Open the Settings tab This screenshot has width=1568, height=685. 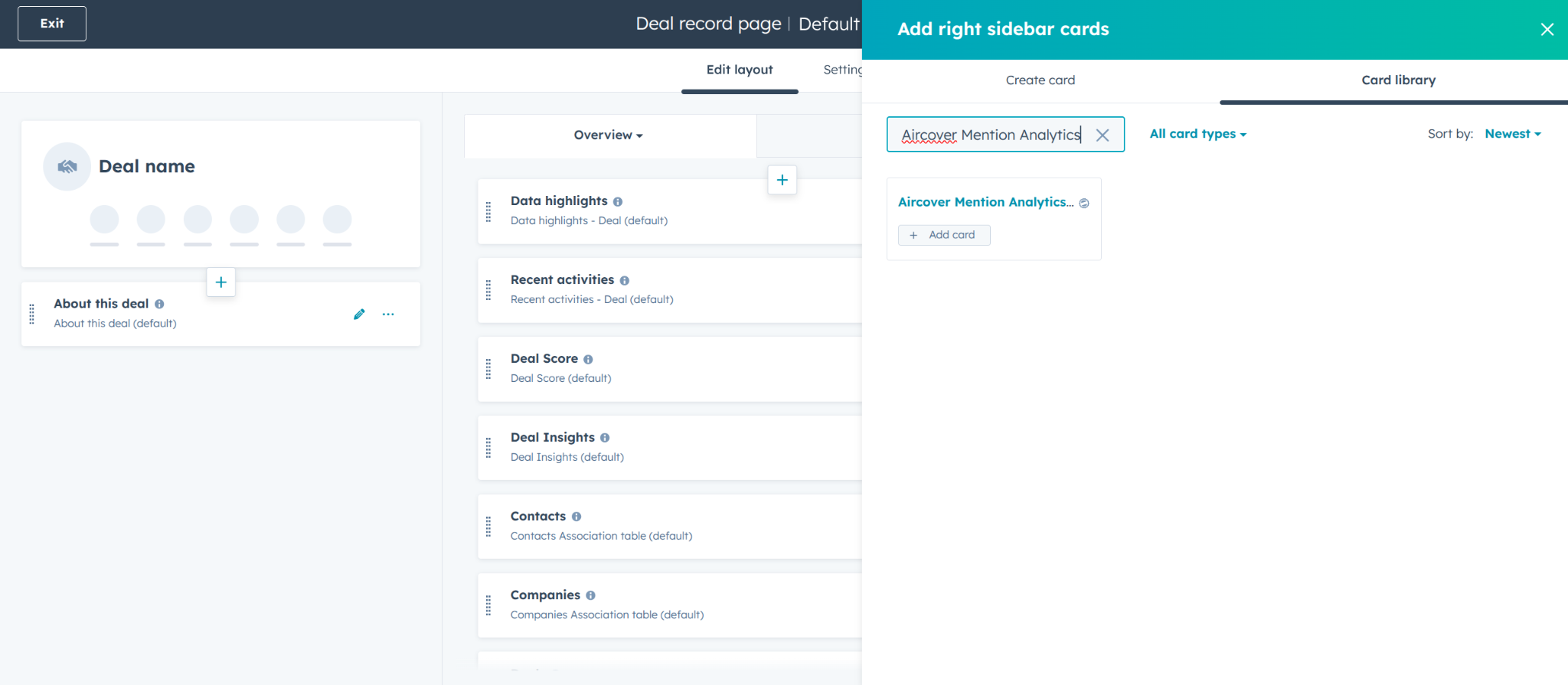coord(842,70)
